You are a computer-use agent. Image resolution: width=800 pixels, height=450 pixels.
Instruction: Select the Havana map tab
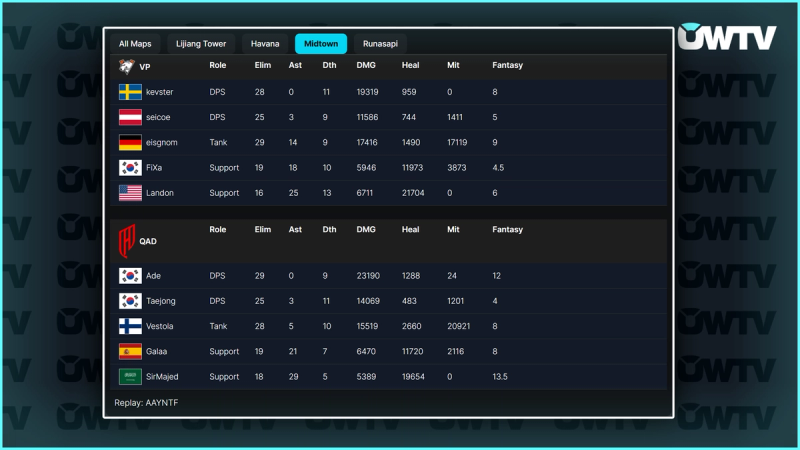[265, 44]
